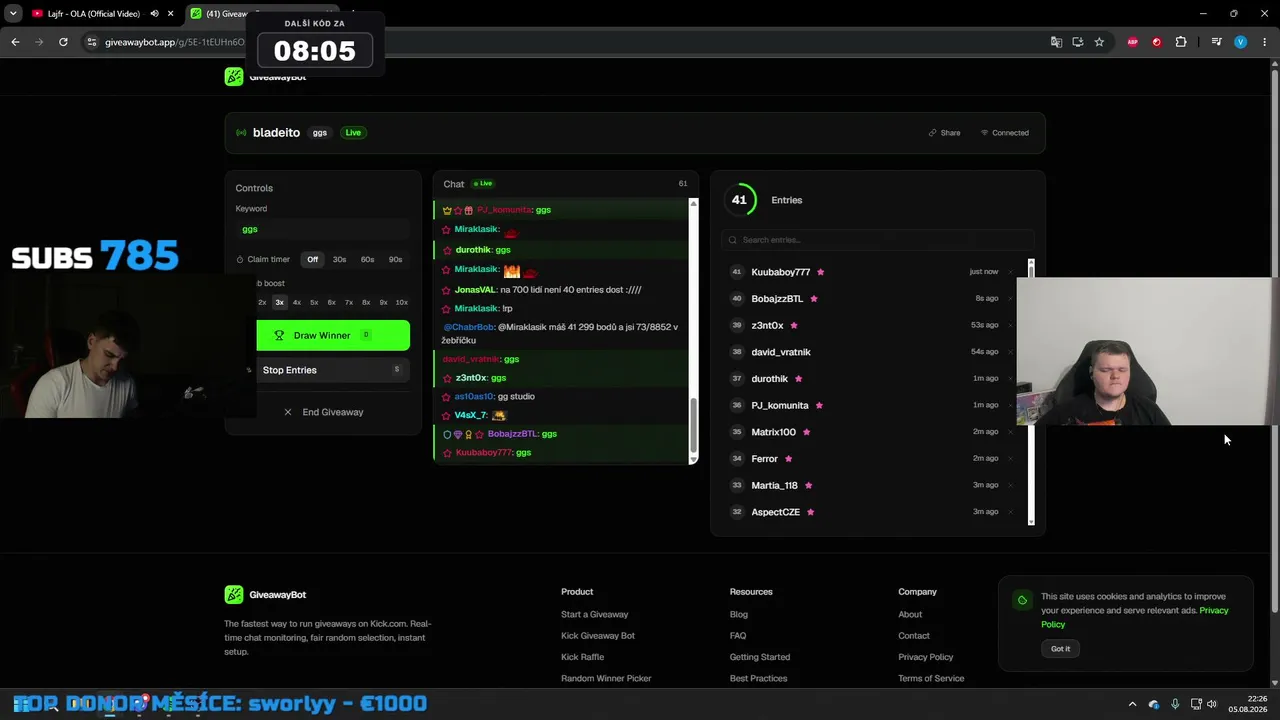
Task: Click the star next to AspectCZE entry
Action: (810, 512)
